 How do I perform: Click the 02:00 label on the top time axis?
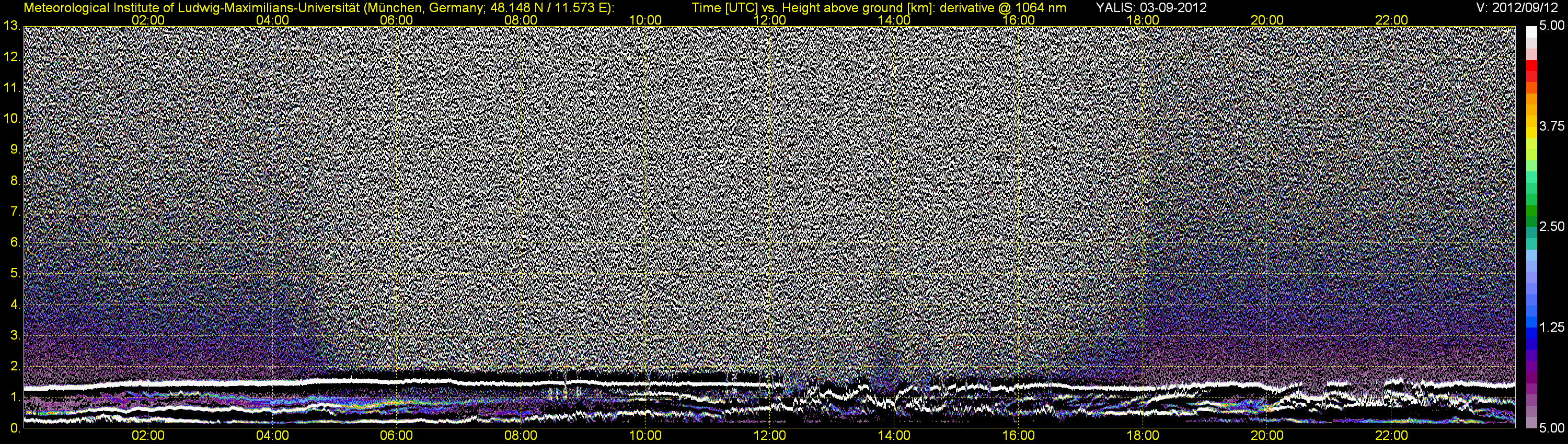click(148, 20)
